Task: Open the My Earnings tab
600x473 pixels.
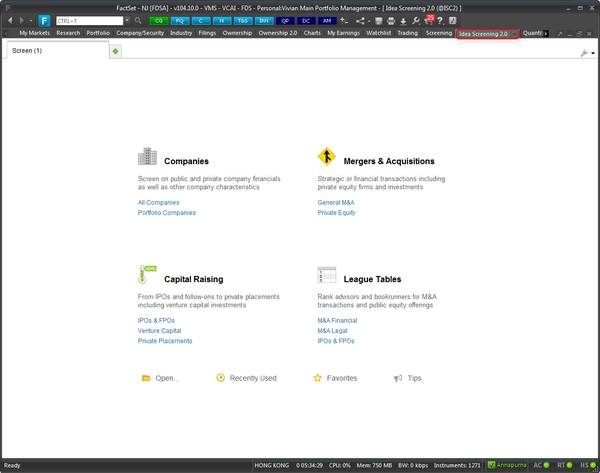Action: point(344,33)
